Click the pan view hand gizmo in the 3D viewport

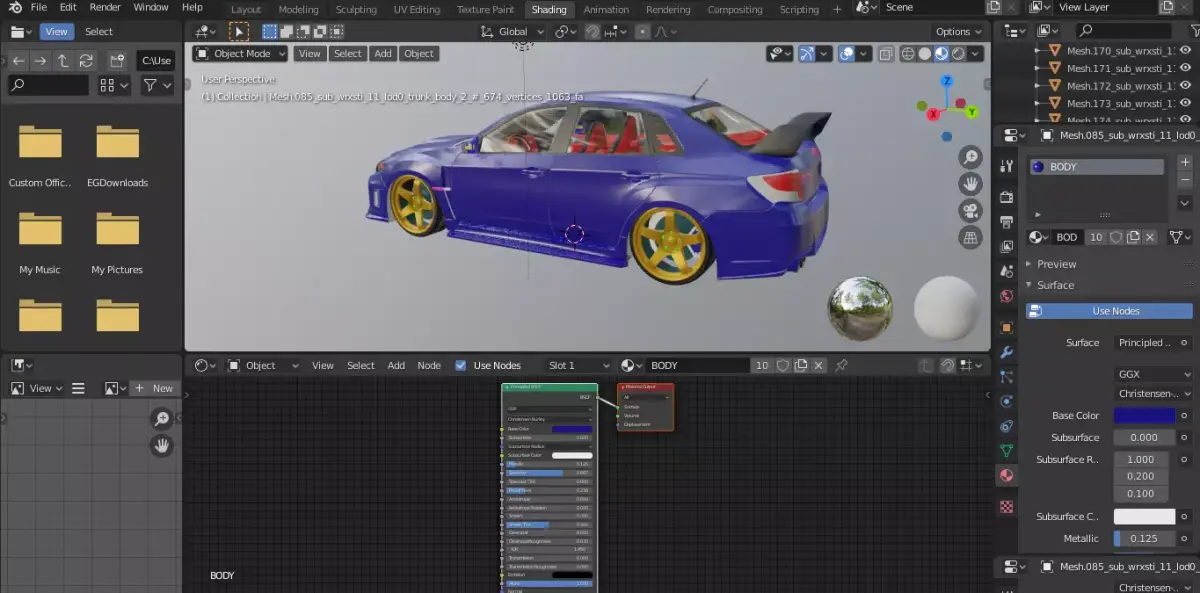(970, 184)
